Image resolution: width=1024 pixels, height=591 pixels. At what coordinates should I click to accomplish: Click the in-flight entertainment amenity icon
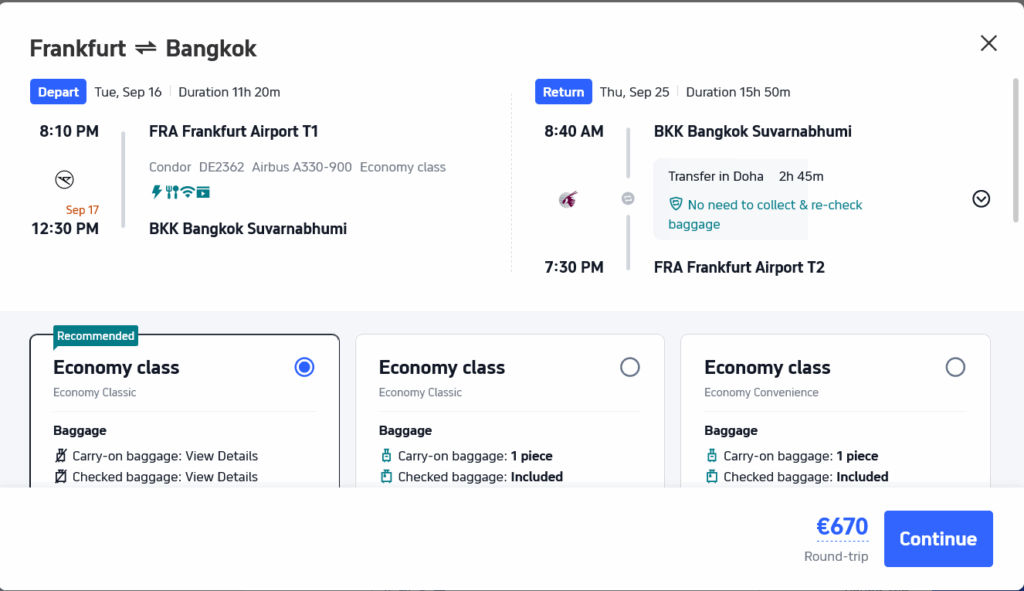[x=204, y=191]
